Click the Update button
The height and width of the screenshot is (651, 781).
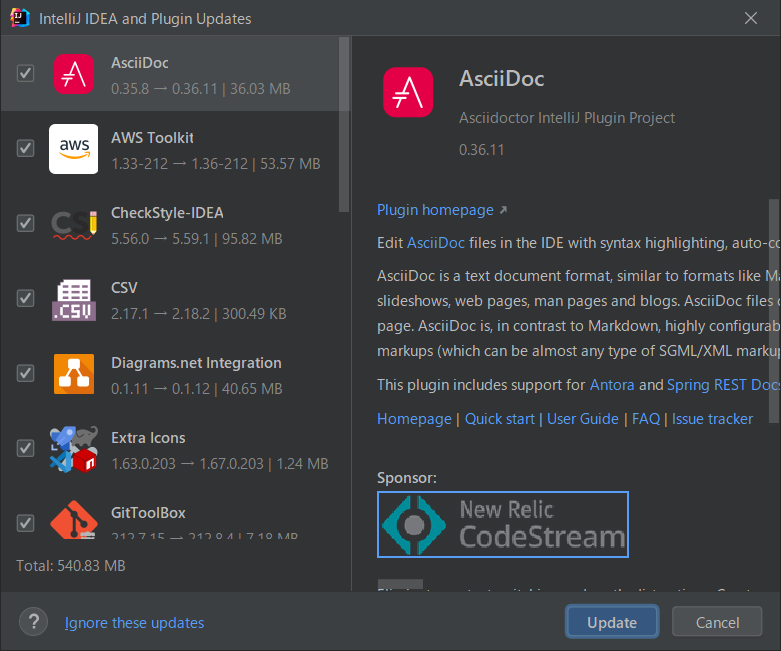(612, 622)
